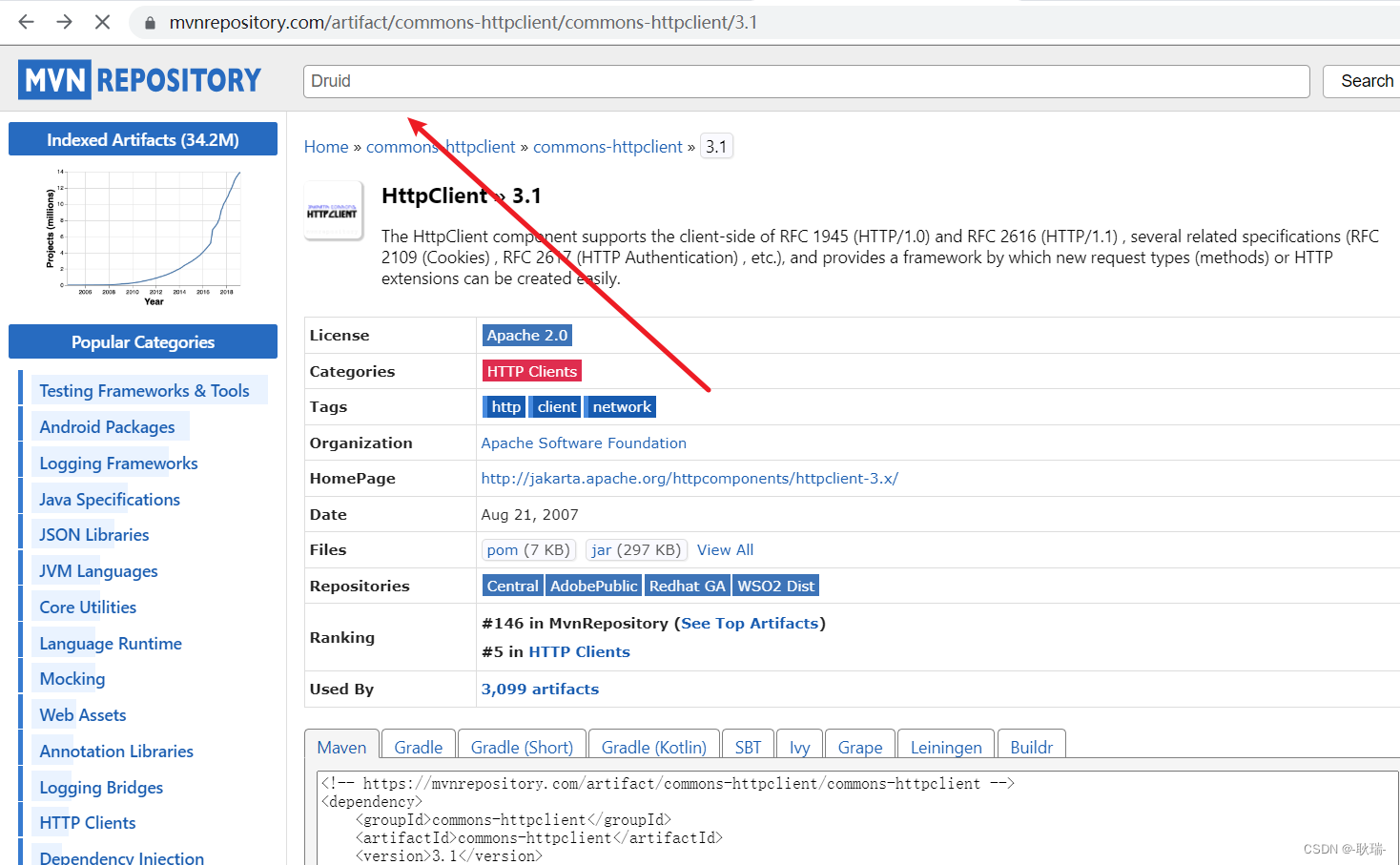Open JSON Libraries category
This screenshot has width=1400, height=865.
[93, 535]
